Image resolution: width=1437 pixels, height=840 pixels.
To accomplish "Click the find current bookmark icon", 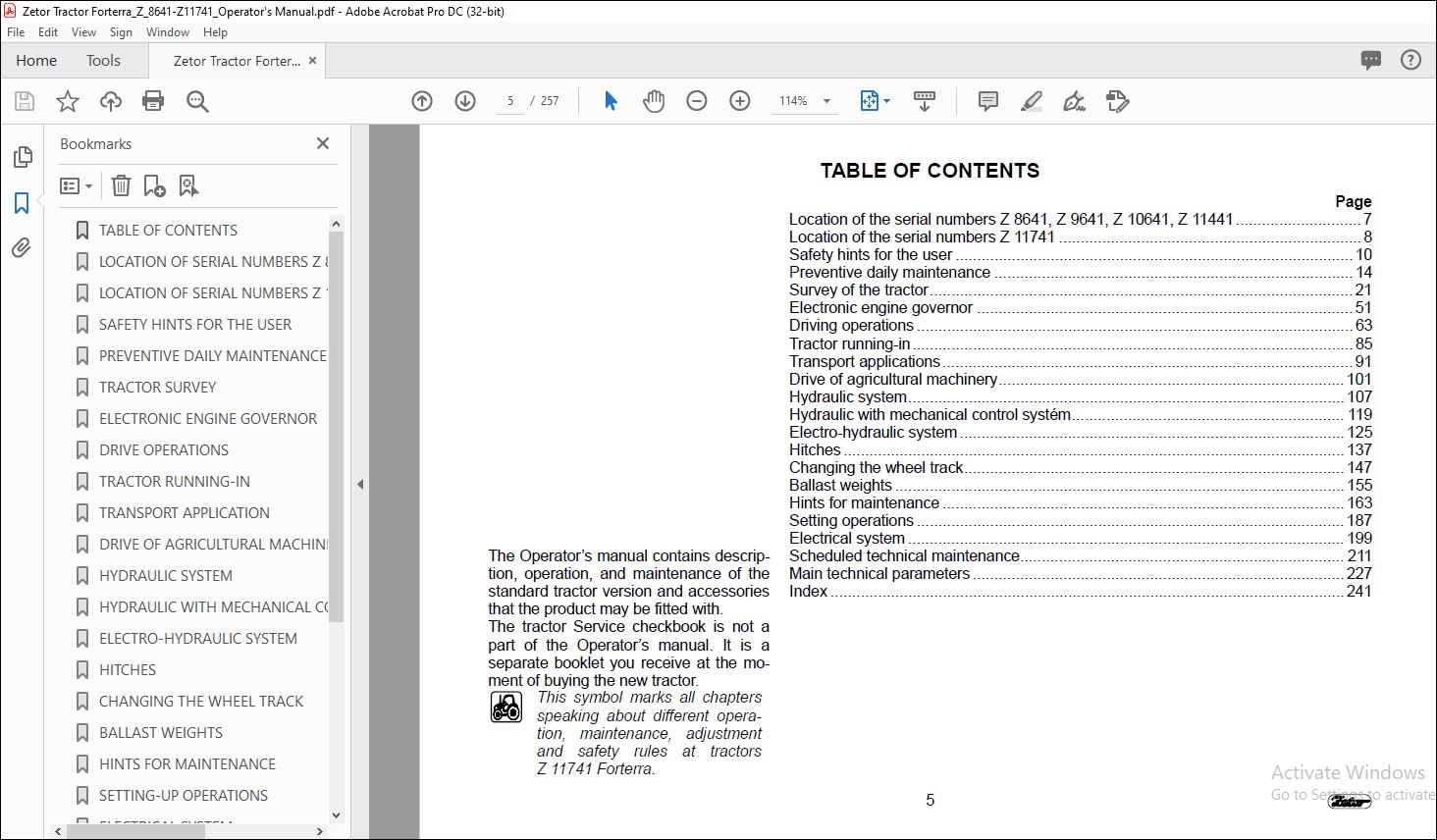I will (188, 185).
